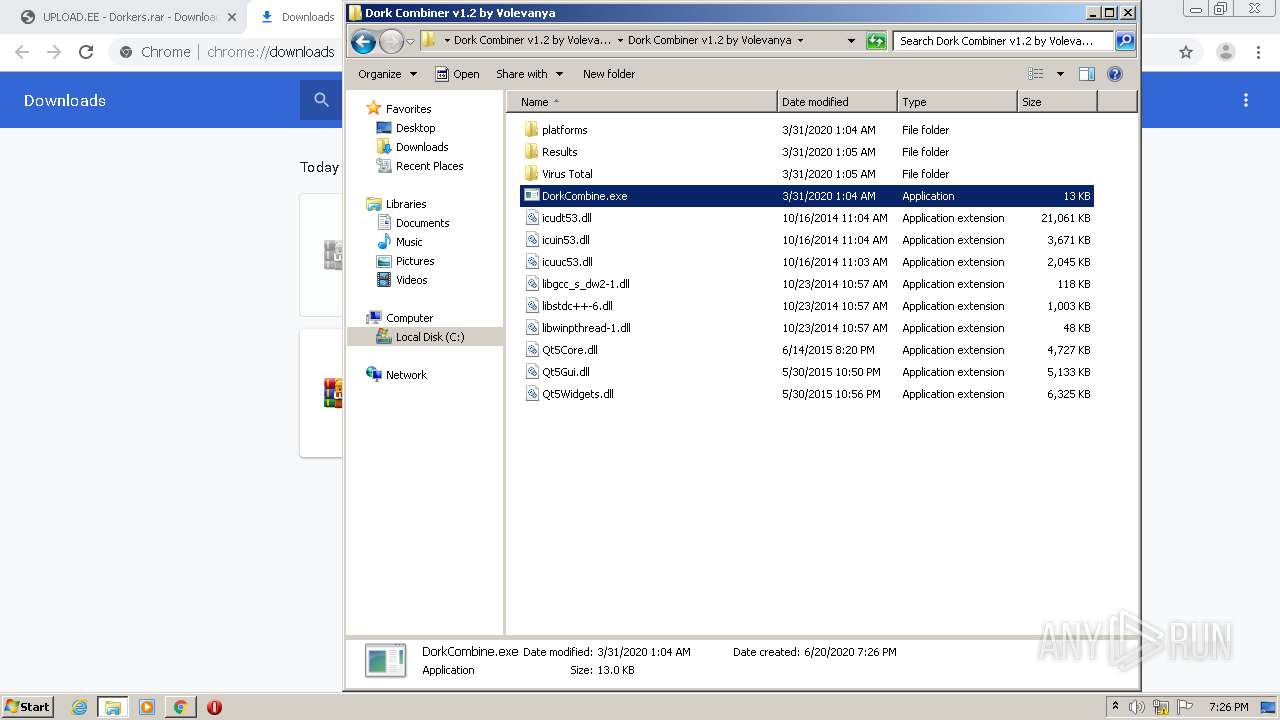This screenshot has width=1280, height=720.
Task: Show hidden tray icons arrow
Action: 1115,706
